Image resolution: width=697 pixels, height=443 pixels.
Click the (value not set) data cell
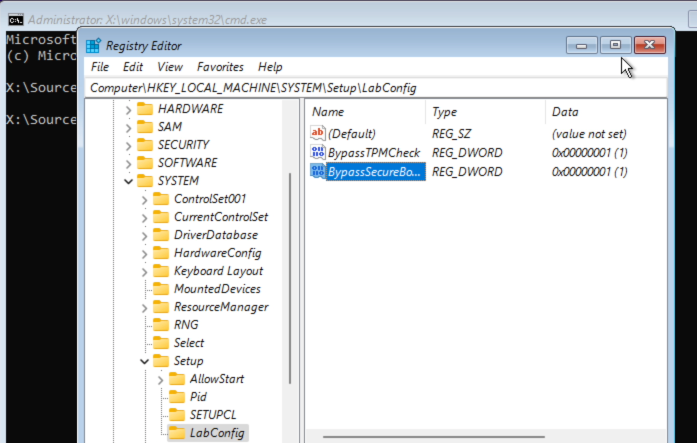point(589,134)
